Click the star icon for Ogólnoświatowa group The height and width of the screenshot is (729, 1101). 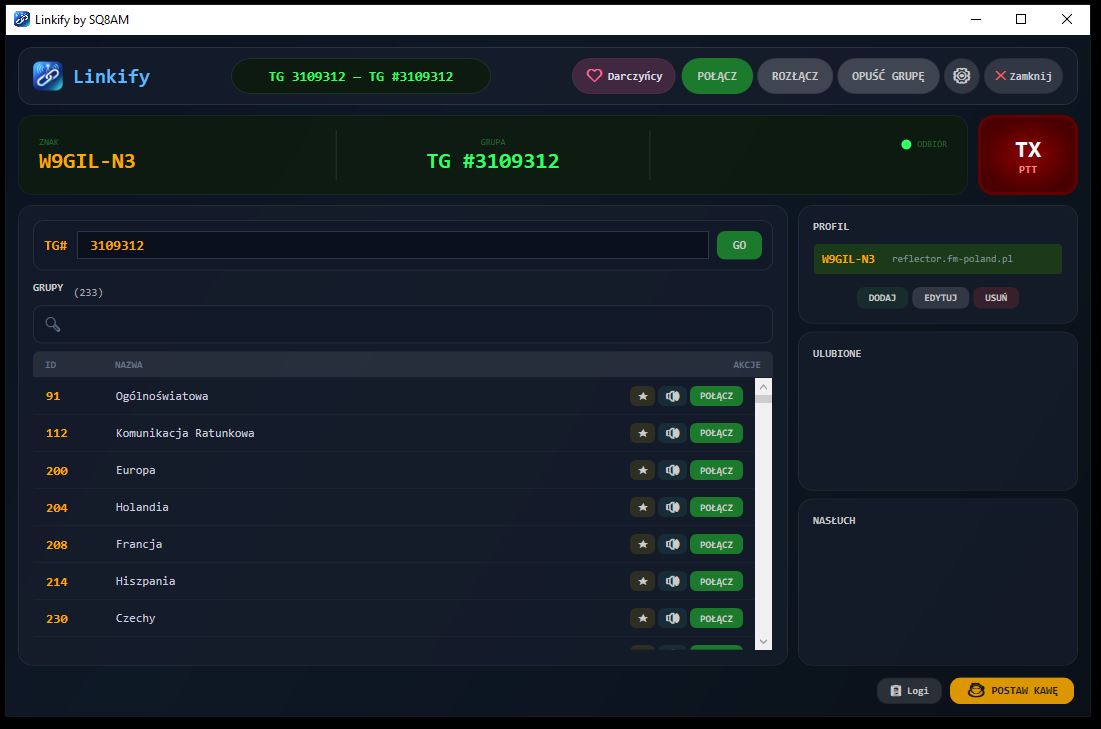(x=642, y=396)
